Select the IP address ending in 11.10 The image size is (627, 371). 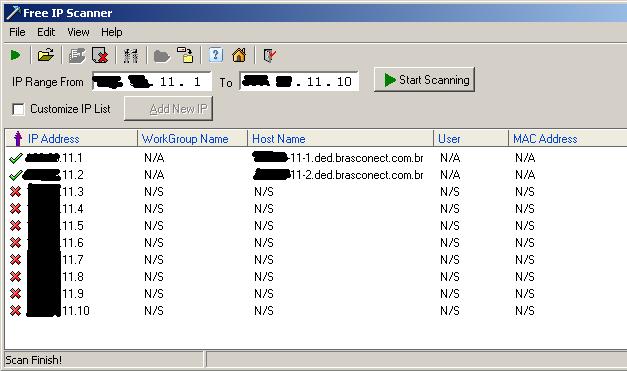click(58, 311)
